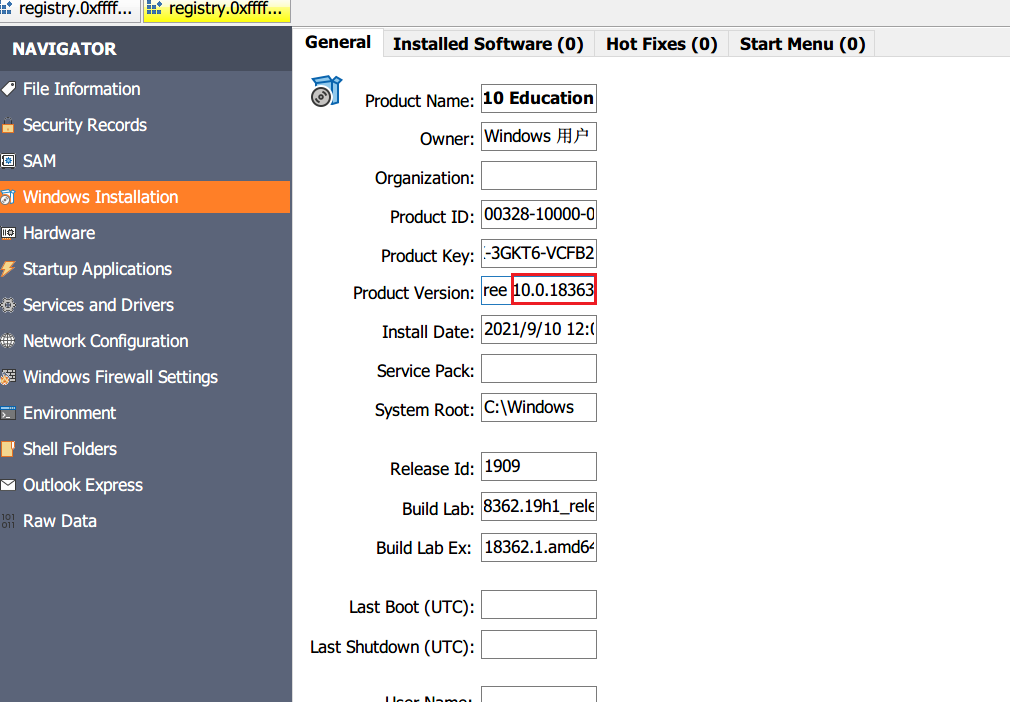Click the Startup Applications lightning icon
Viewport: 1010px width, 702px height.
(8, 269)
